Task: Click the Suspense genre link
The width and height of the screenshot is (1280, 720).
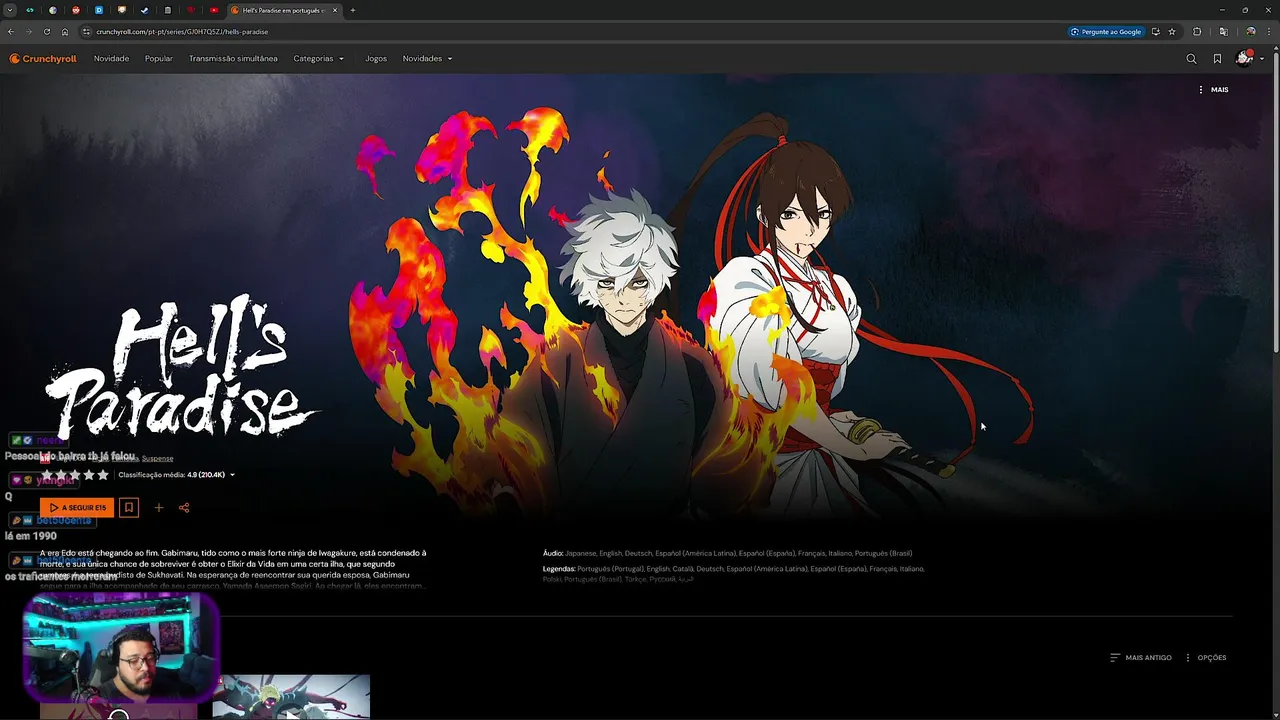Action: tap(157, 458)
